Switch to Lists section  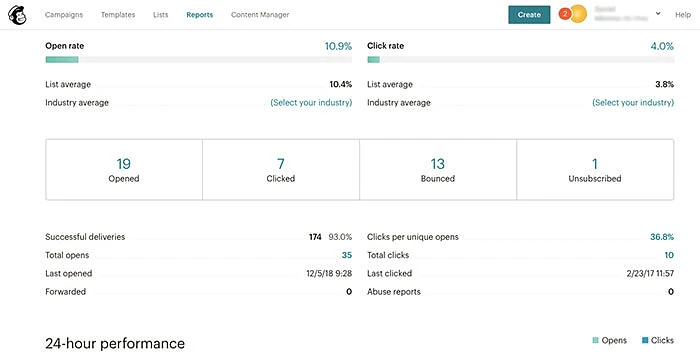[161, 15]
